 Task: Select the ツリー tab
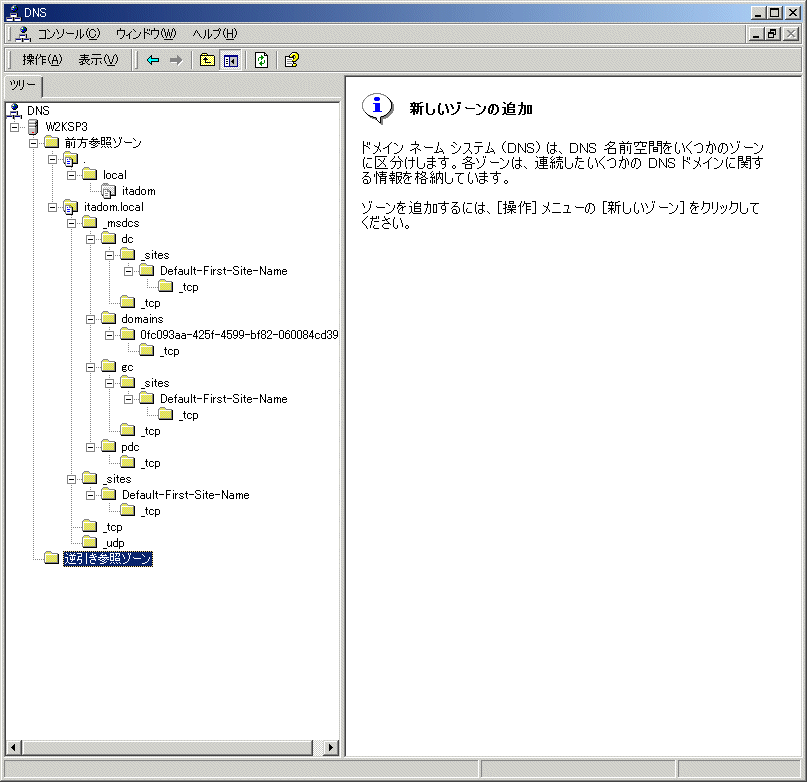(x=23, y=85)
